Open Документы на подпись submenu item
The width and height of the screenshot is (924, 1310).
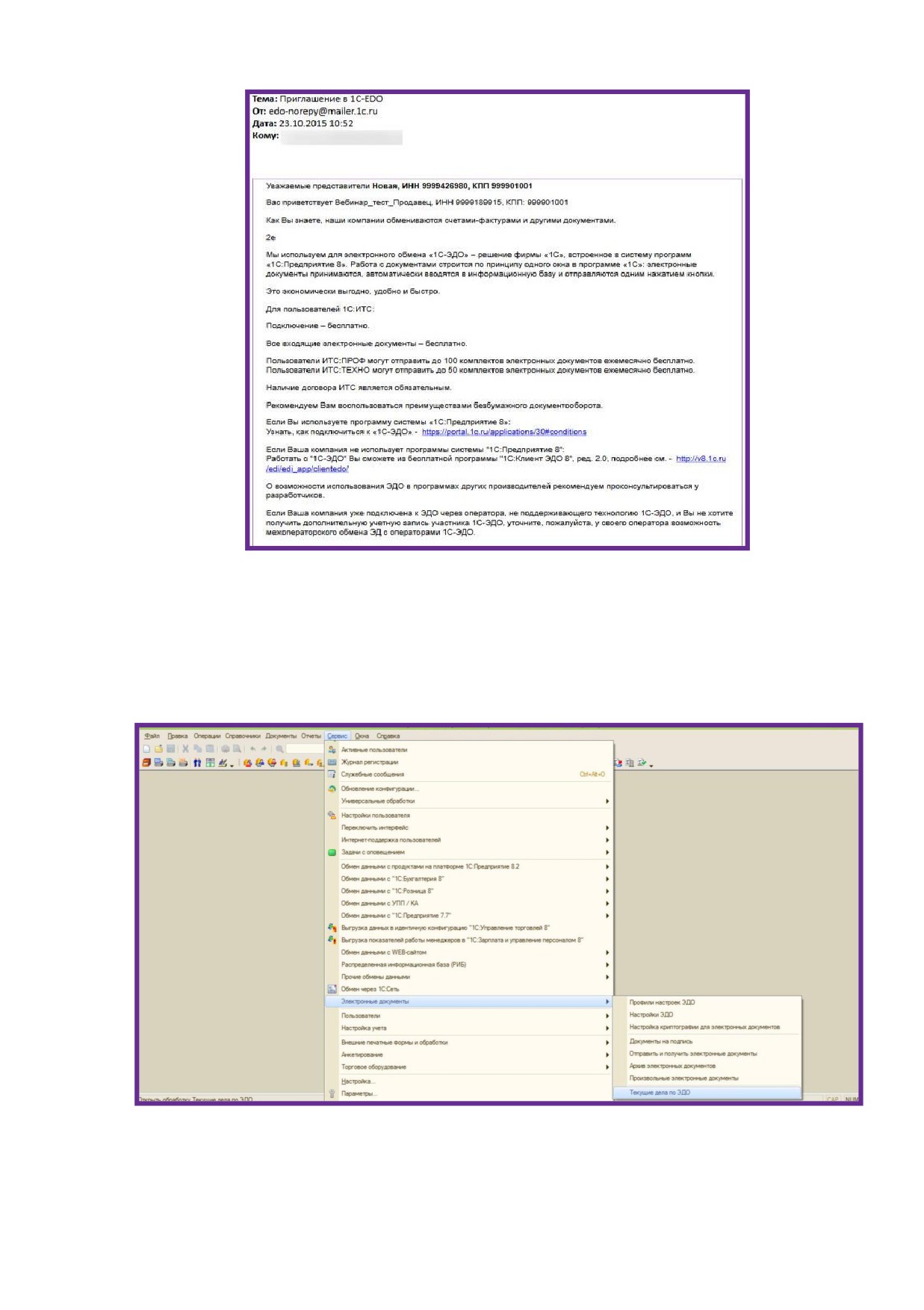[x=707, y=1041]
